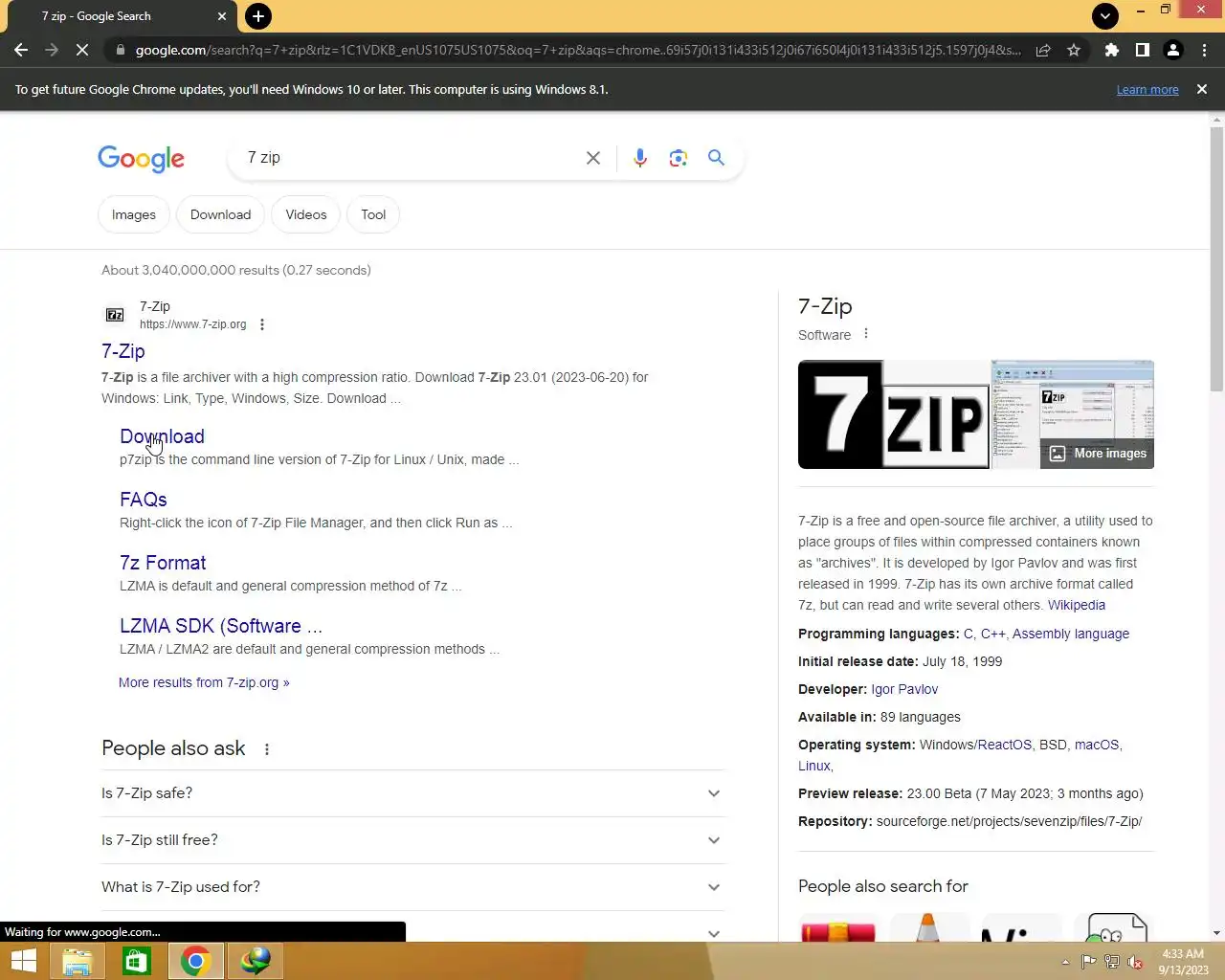1225x980 pixels.
Task: Open the Store icon in taskbar
Action: point(137,961)
